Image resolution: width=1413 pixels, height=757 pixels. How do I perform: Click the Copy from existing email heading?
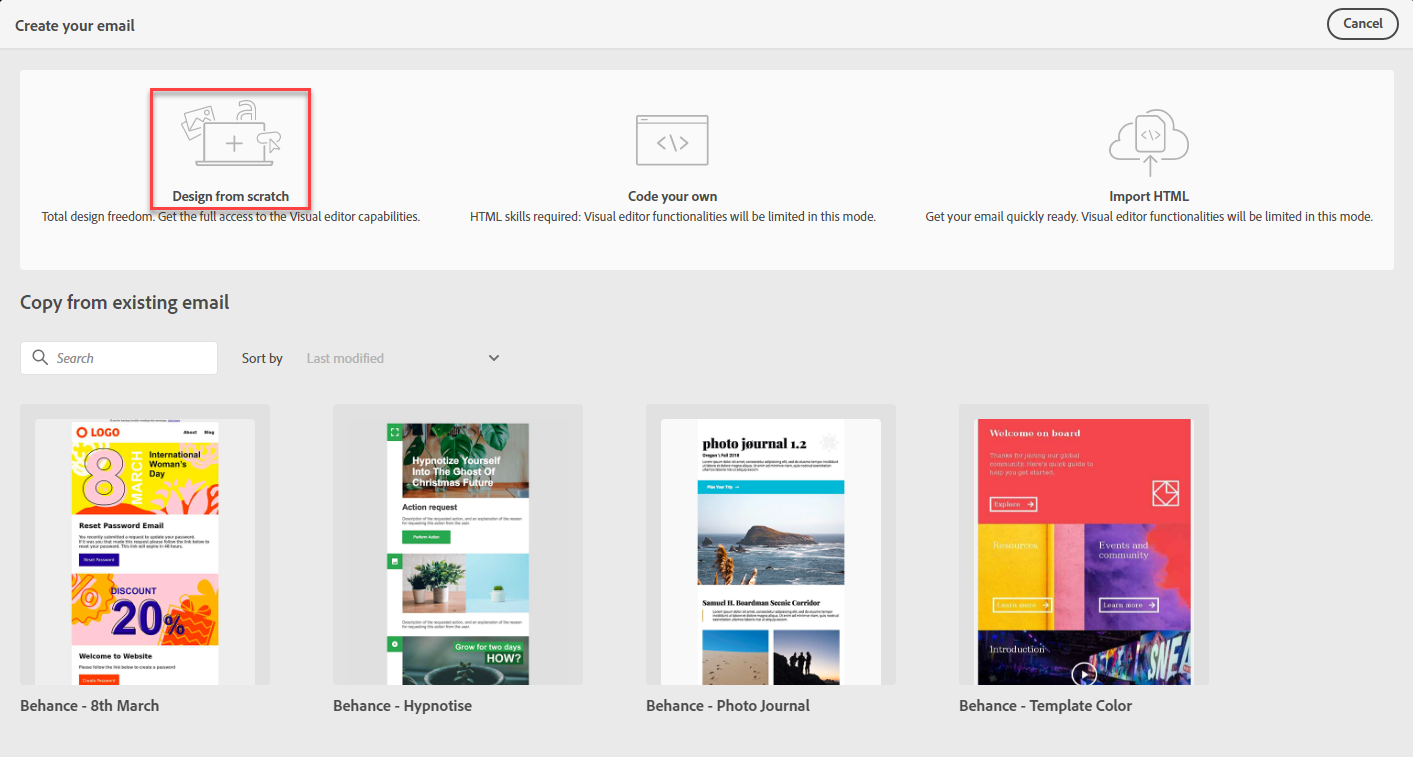[x=125, y=302]
